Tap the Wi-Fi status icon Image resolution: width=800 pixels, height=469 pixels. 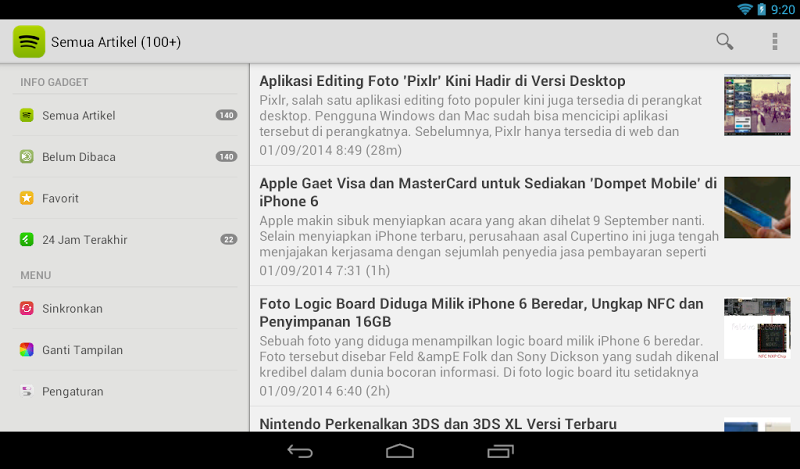tap(745, 9)
